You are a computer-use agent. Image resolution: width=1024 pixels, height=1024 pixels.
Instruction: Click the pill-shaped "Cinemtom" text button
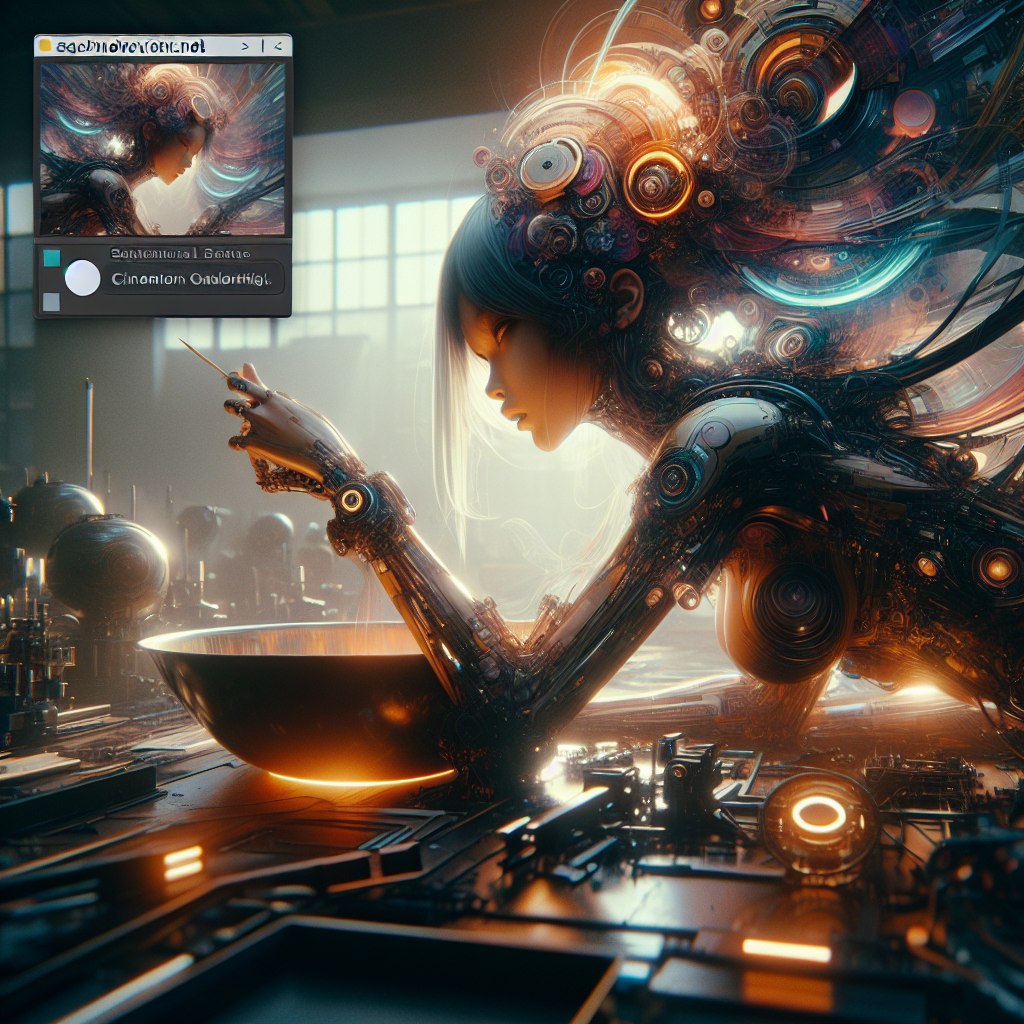pyautogui.click(x=190, y=279)
